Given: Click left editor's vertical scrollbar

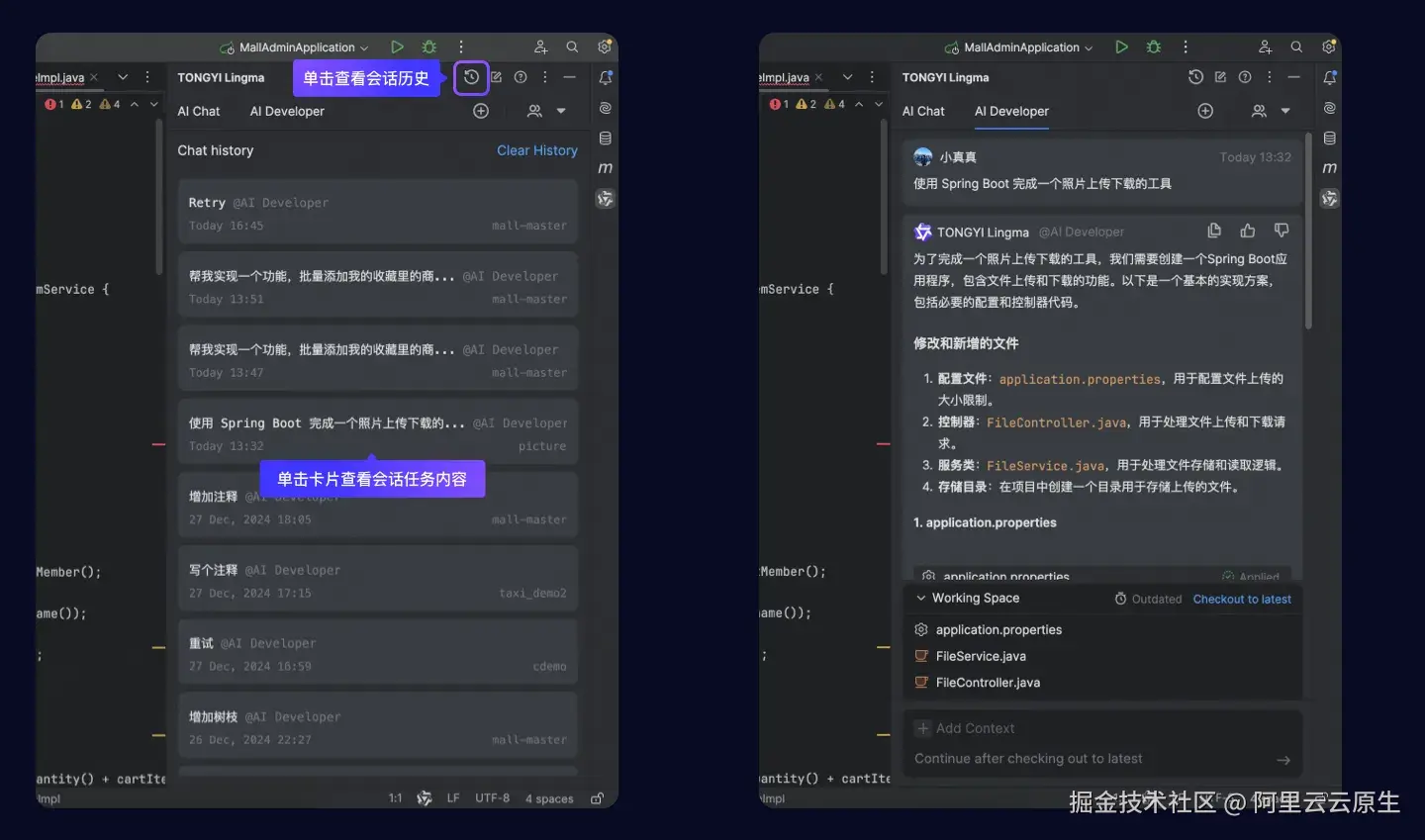Looking at the screenshot, I should [158, 198].
